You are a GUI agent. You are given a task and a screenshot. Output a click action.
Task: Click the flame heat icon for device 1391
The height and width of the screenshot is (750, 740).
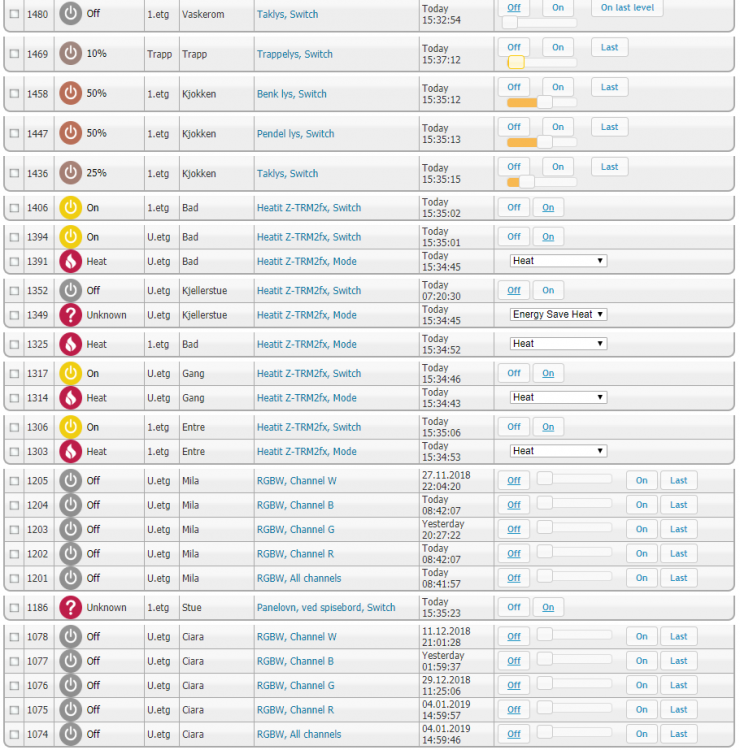pos(70,261)
